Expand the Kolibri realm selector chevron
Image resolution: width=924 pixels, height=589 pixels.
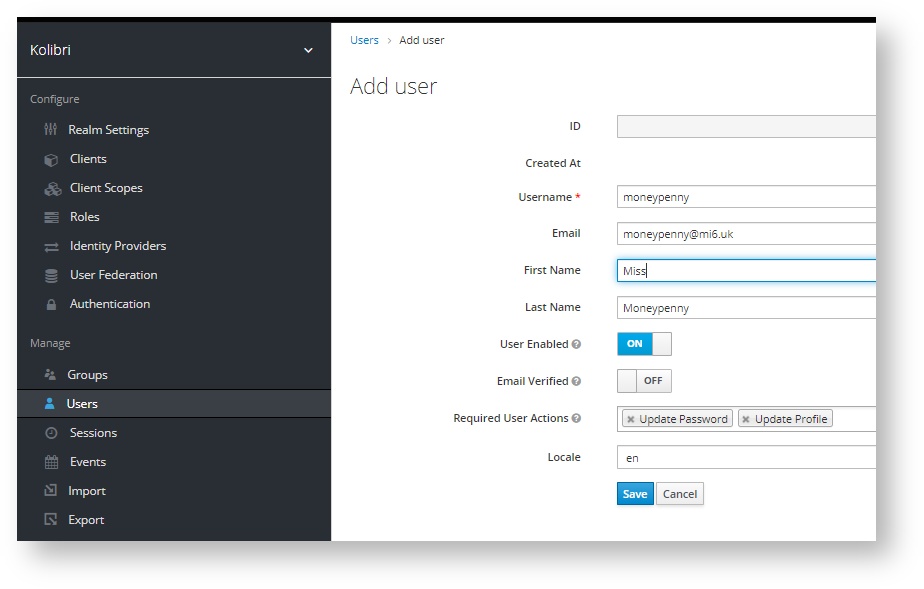[307, 48]
